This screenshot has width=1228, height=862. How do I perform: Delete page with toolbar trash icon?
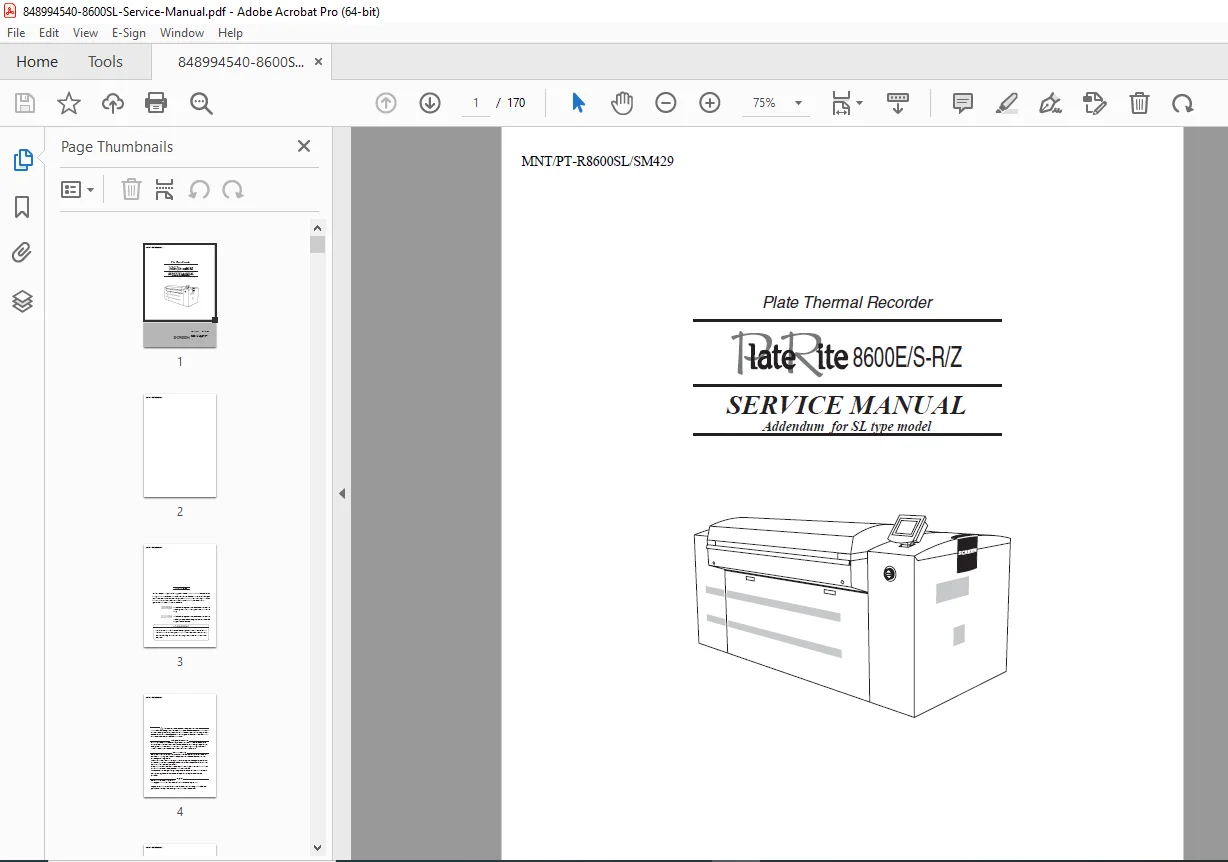[1139, 103]
